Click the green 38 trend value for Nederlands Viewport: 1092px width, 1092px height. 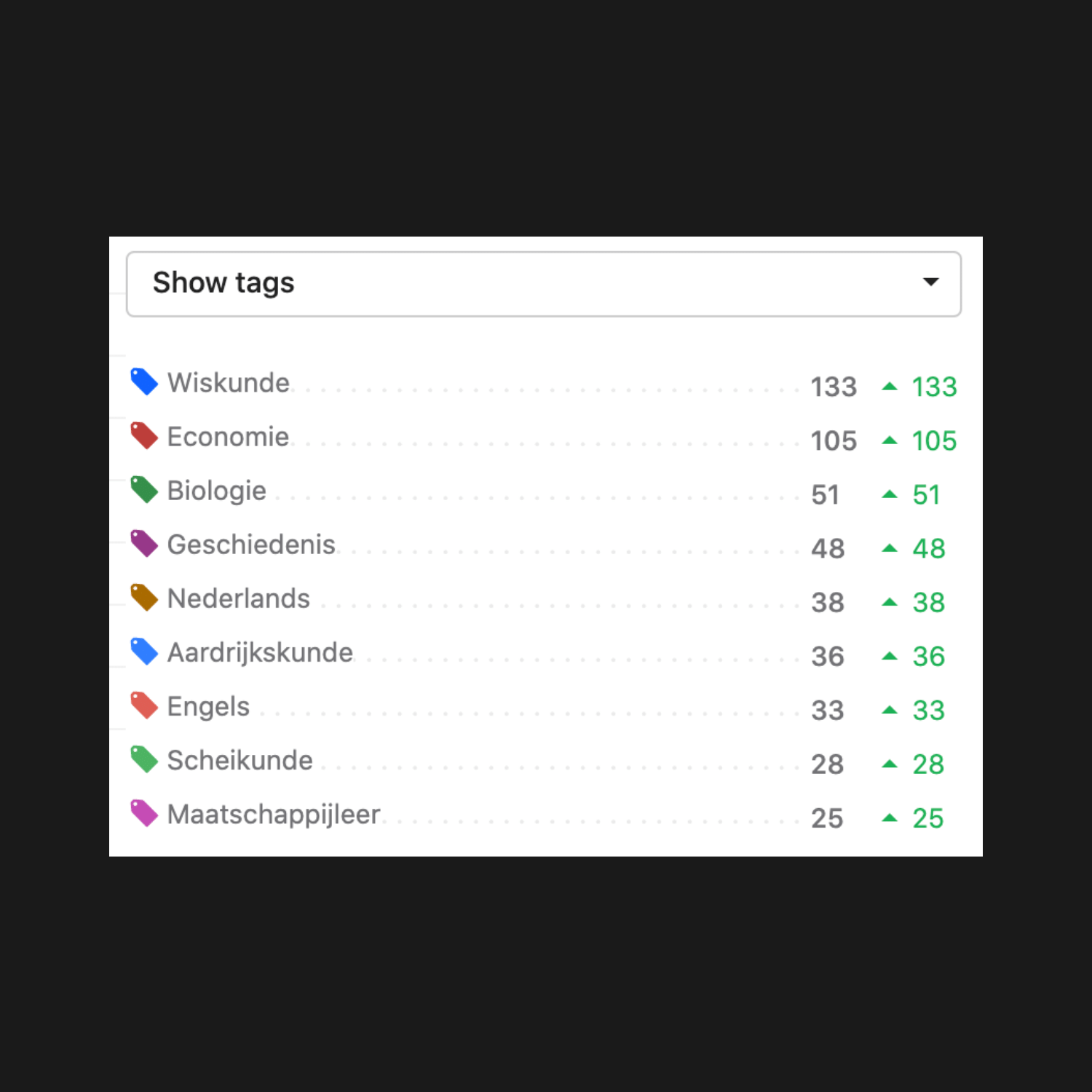929,603
